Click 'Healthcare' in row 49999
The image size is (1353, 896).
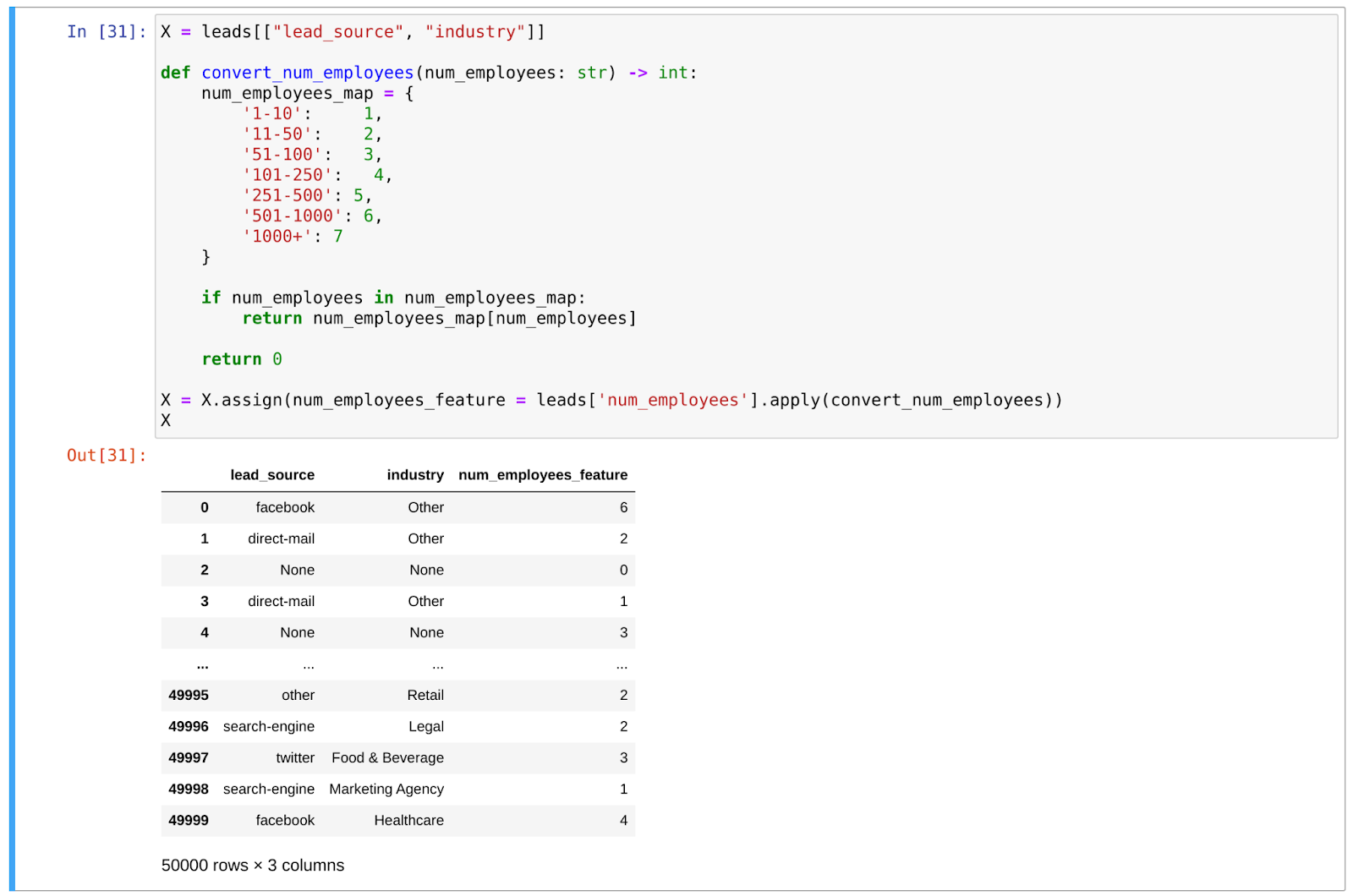[x=409, y=820]
